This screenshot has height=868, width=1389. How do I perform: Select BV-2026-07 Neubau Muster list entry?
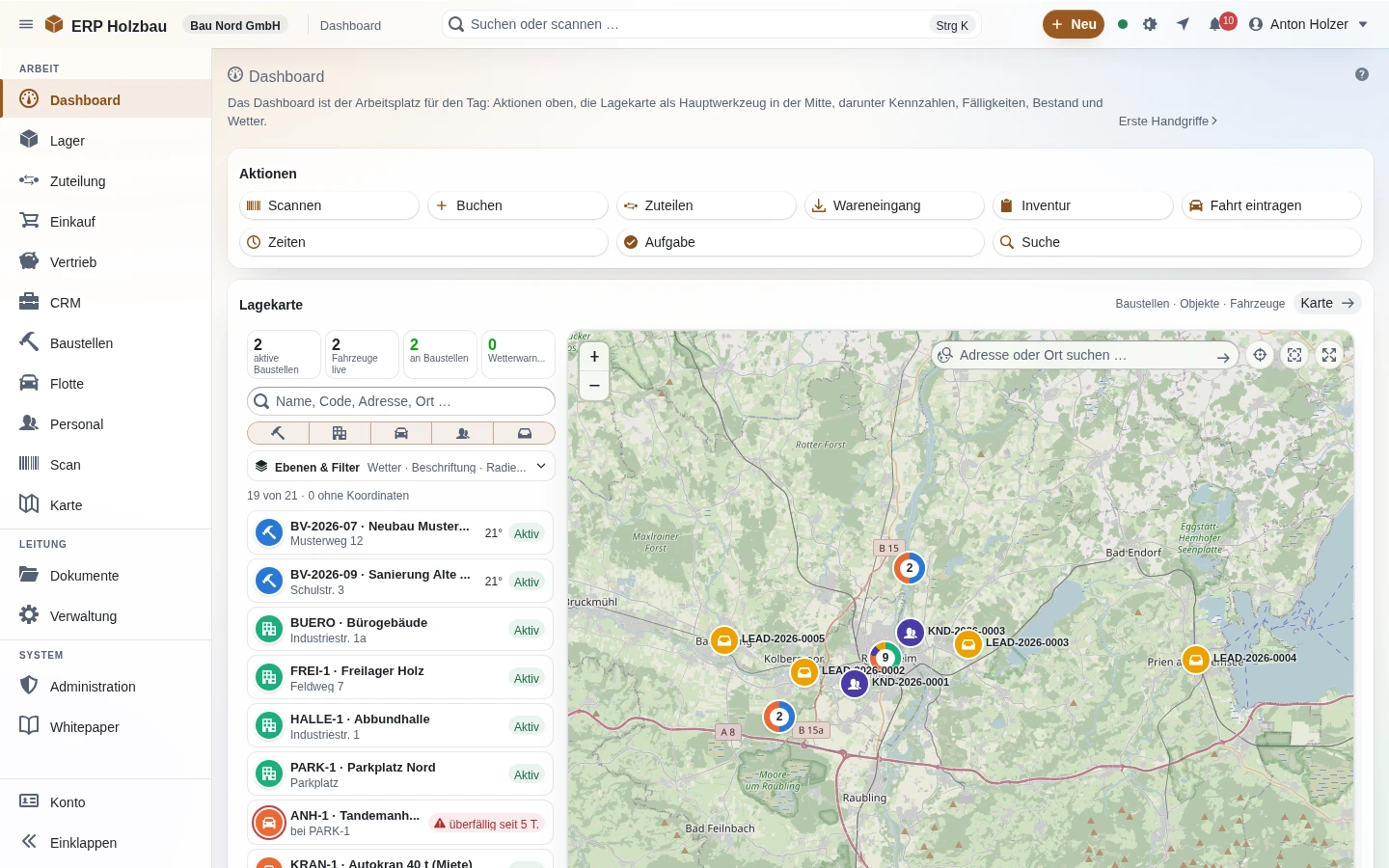(400, 533)
